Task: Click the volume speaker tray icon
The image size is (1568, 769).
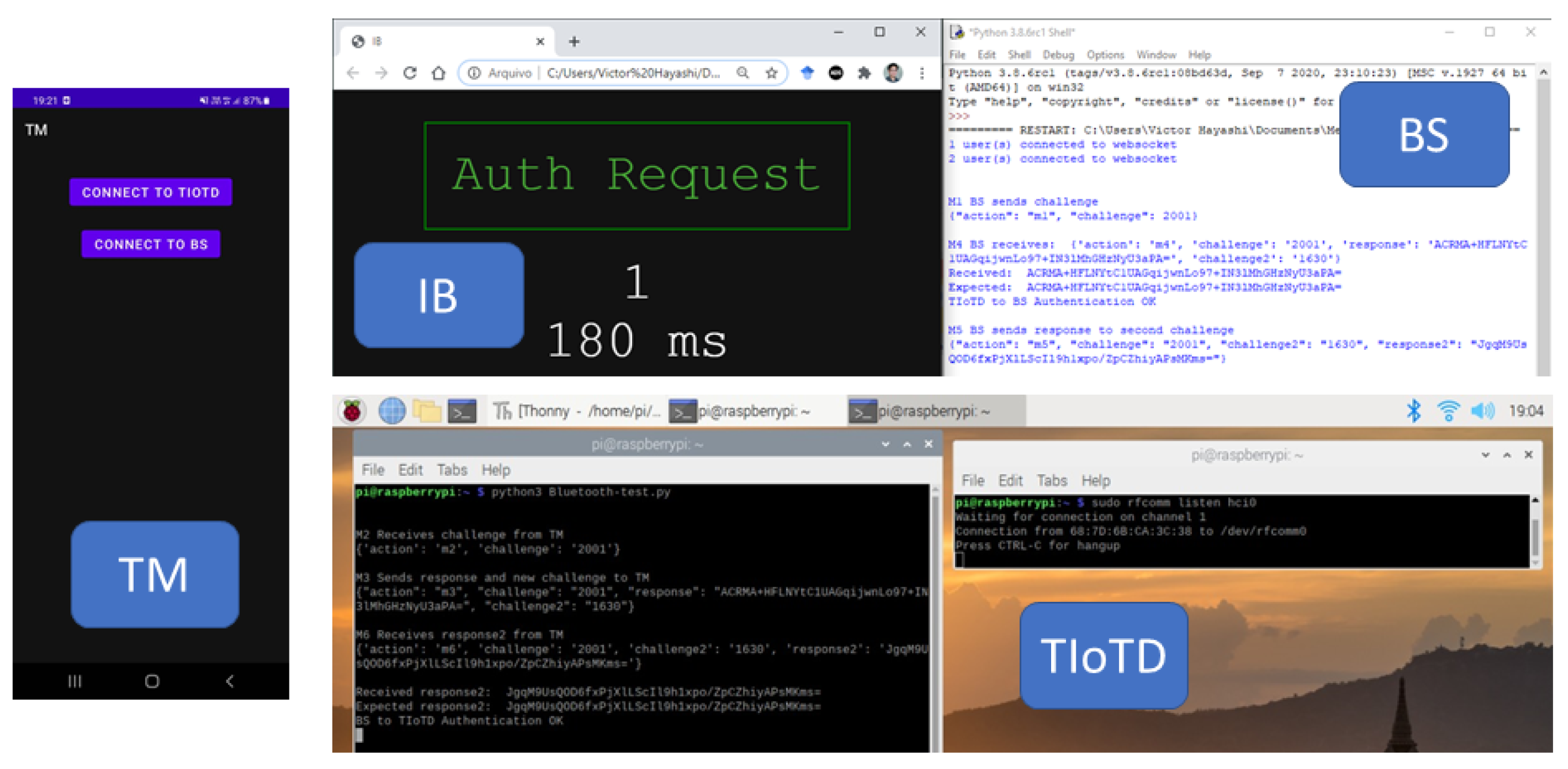Action: click(x=1481, y=411)
